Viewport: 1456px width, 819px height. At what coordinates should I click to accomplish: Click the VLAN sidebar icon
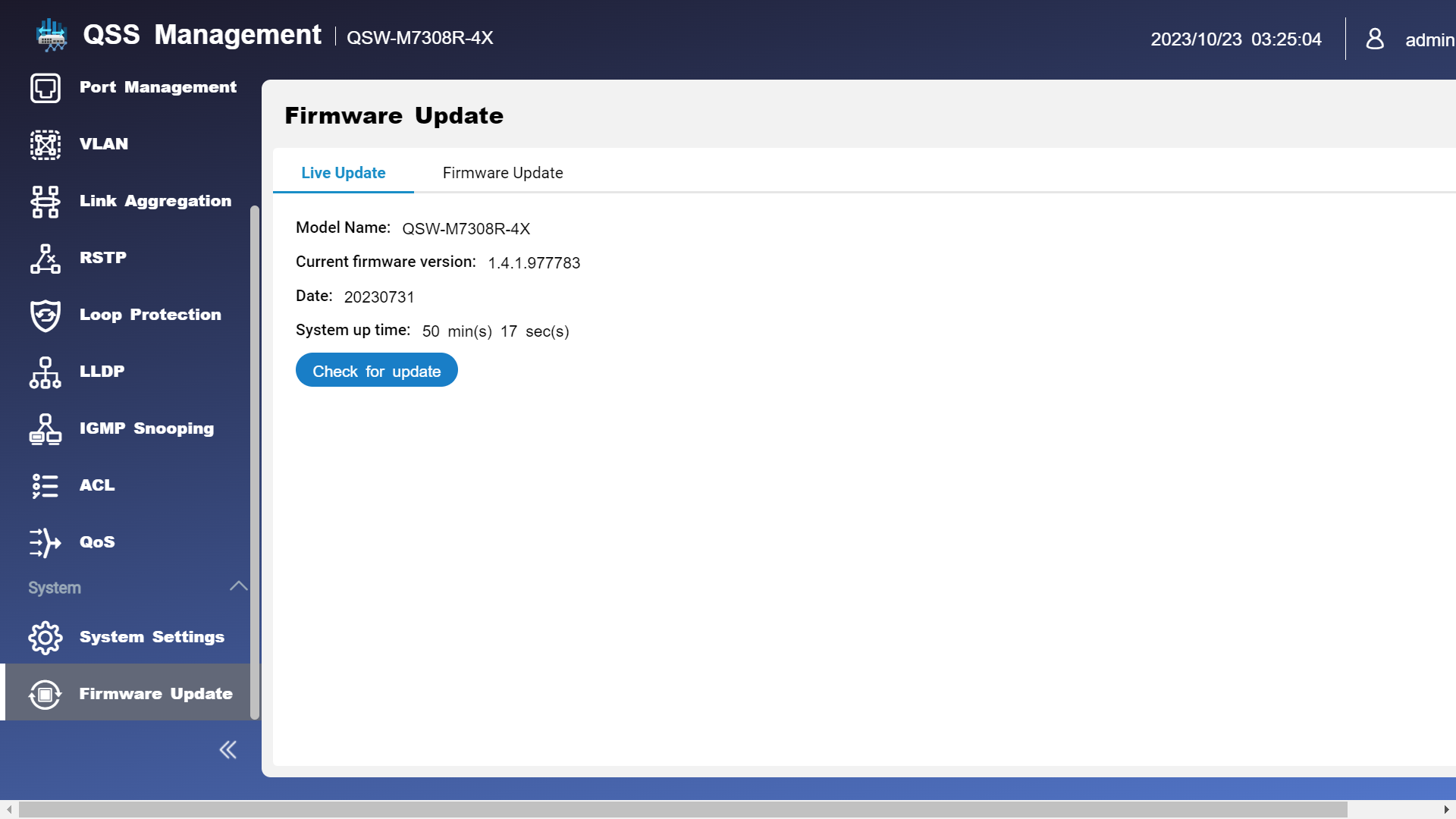(x=45, y=145)
